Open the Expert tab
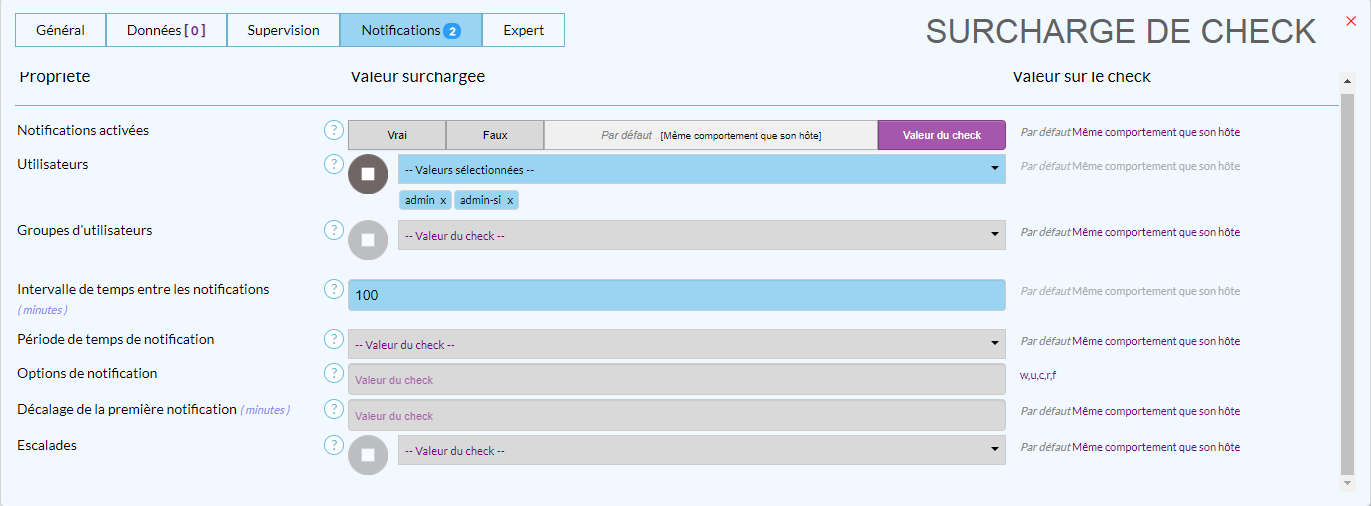 click(x=523, y=30)
